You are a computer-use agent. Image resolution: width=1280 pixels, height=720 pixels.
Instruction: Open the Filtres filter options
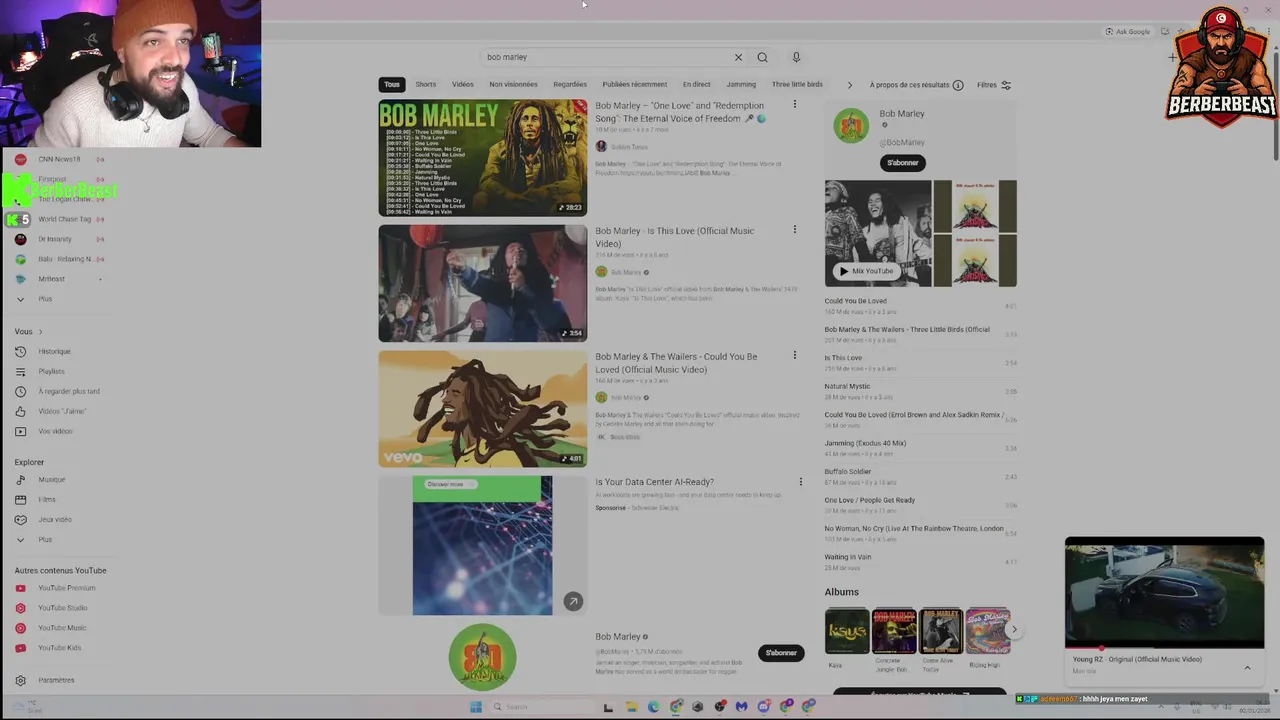(994, 85)
